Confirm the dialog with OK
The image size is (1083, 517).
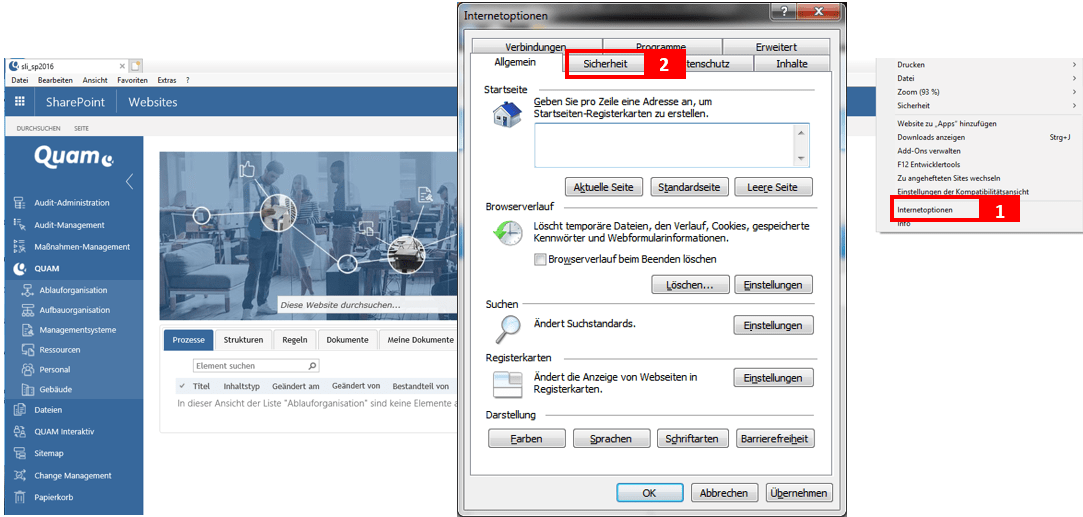[649, 493]
